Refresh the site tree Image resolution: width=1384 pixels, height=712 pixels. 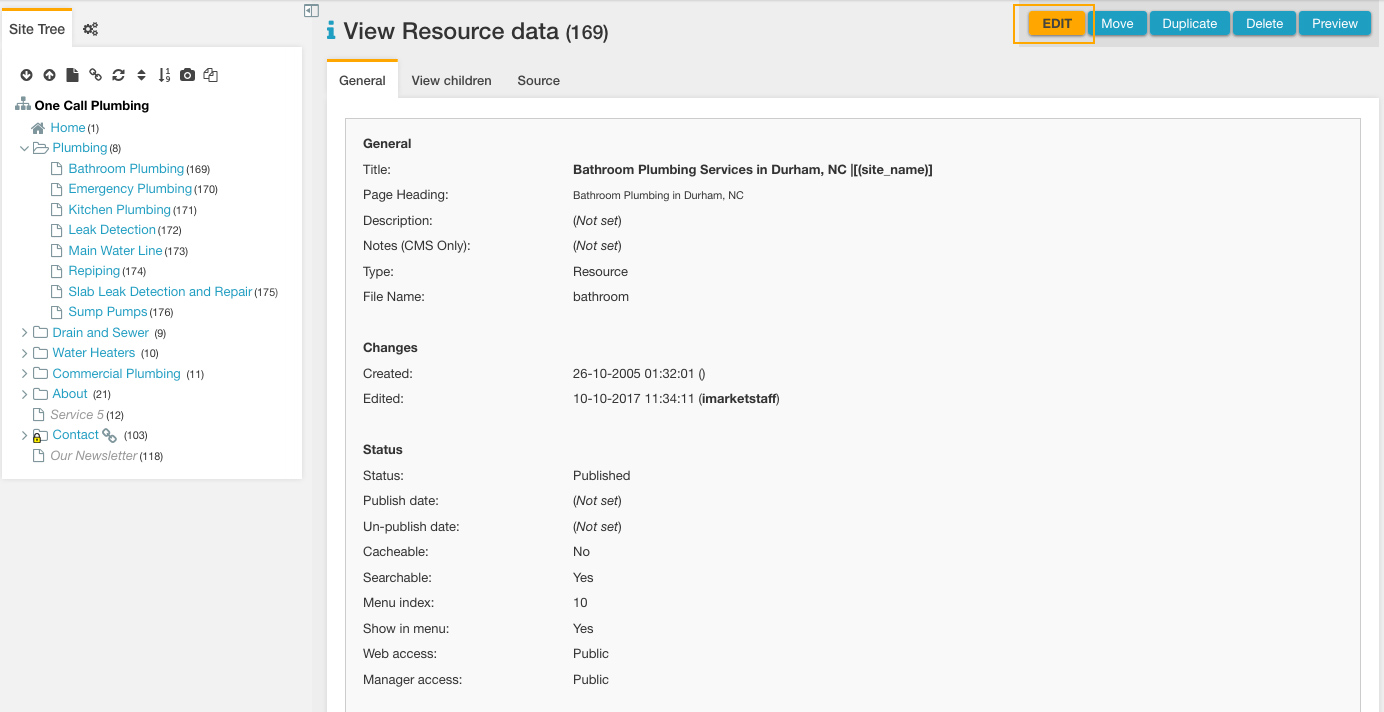coord(118,75)
